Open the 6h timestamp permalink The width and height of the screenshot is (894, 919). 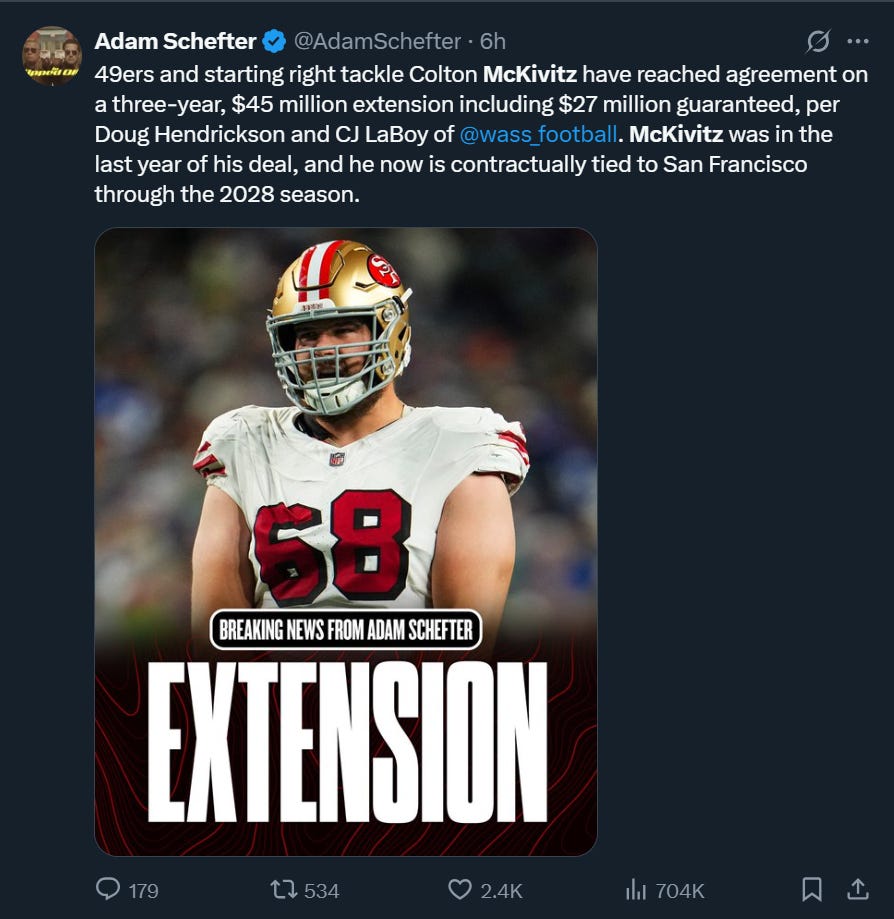point(492,41)
